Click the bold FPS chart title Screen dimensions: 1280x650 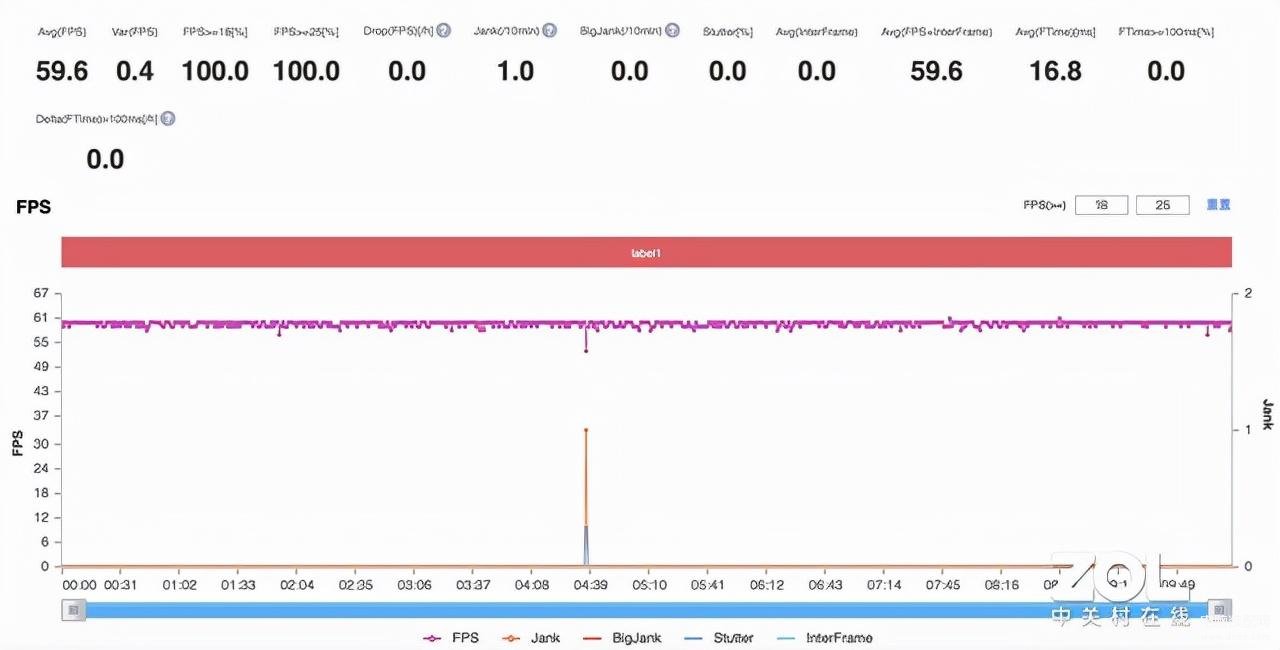tap(33, 207)
